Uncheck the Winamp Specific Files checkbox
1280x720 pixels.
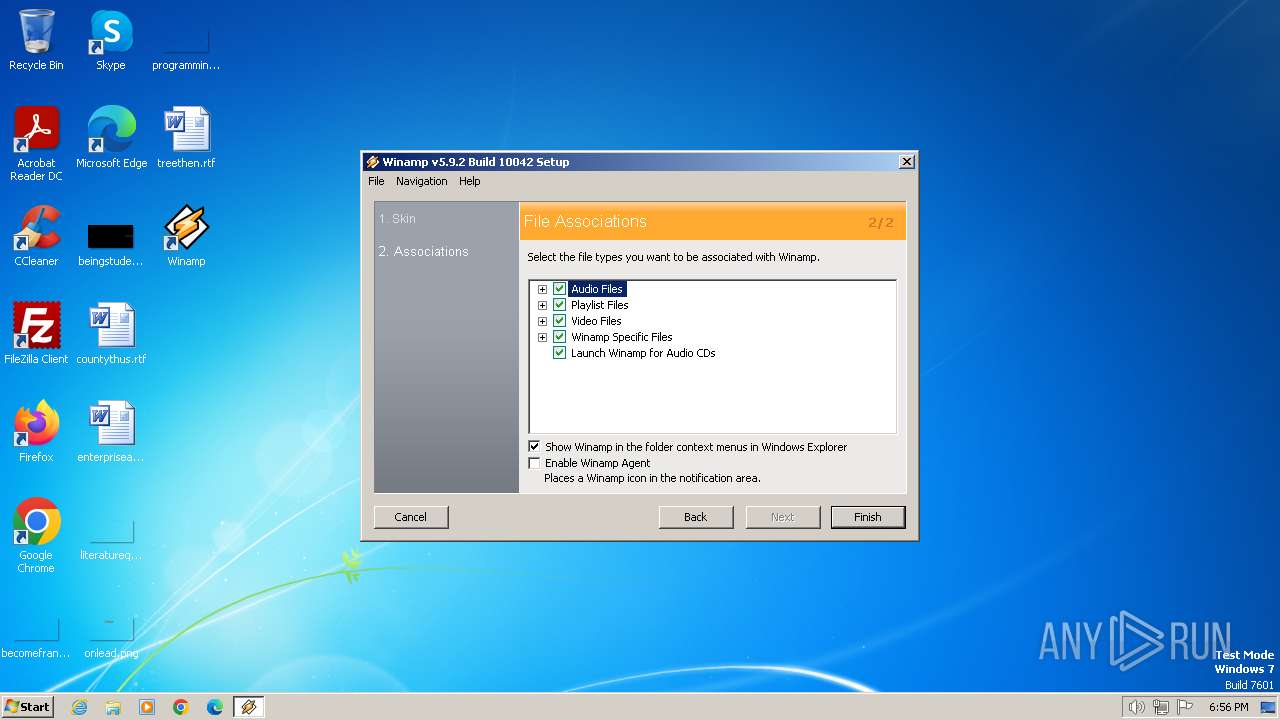tap(560, 337)
